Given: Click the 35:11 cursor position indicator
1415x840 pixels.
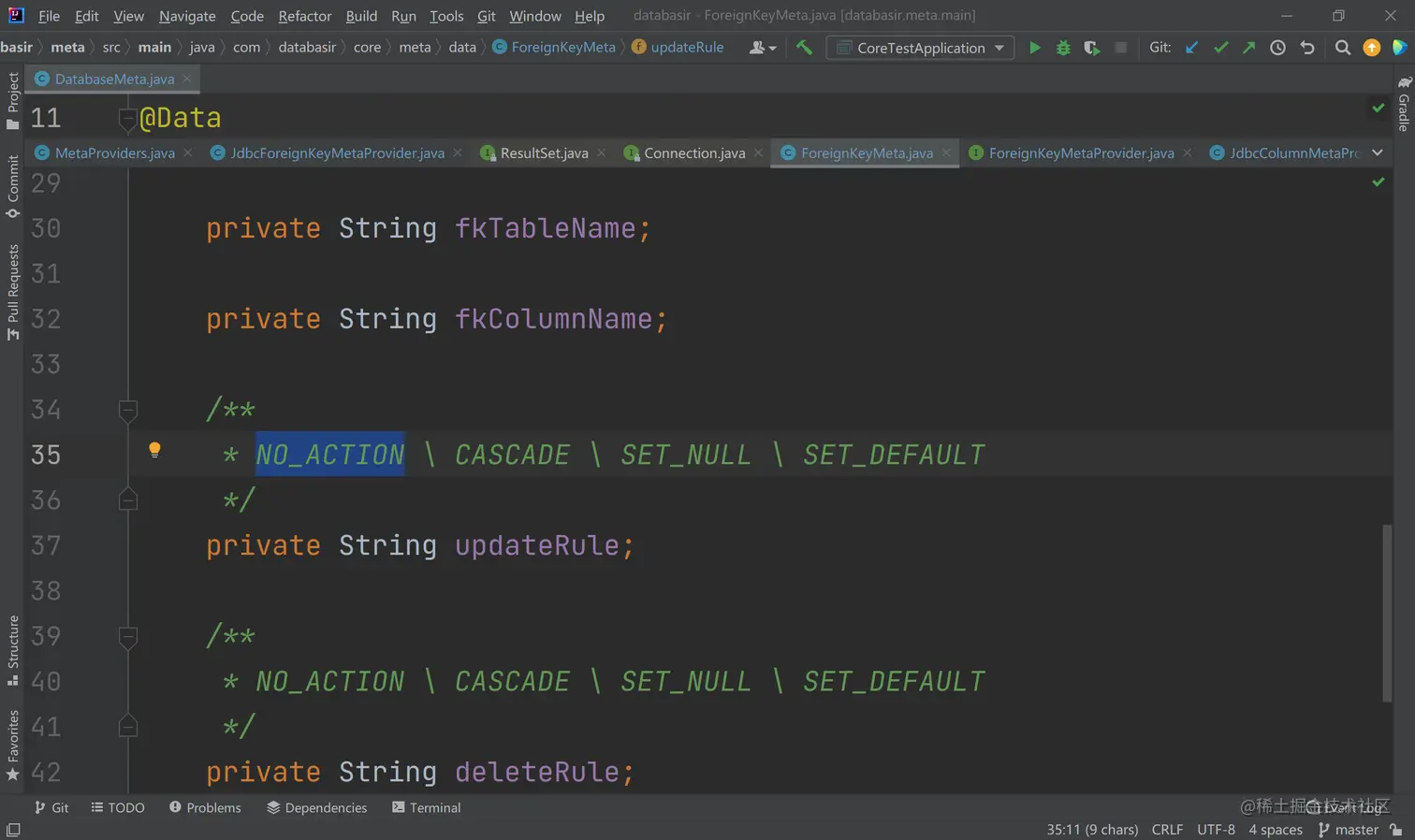Looking at the screenshot, I should [x=1092, y=830].
